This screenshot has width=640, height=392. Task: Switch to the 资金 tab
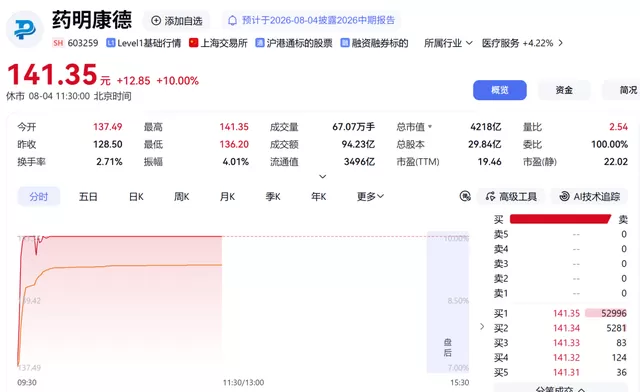[x=564, y=90]
